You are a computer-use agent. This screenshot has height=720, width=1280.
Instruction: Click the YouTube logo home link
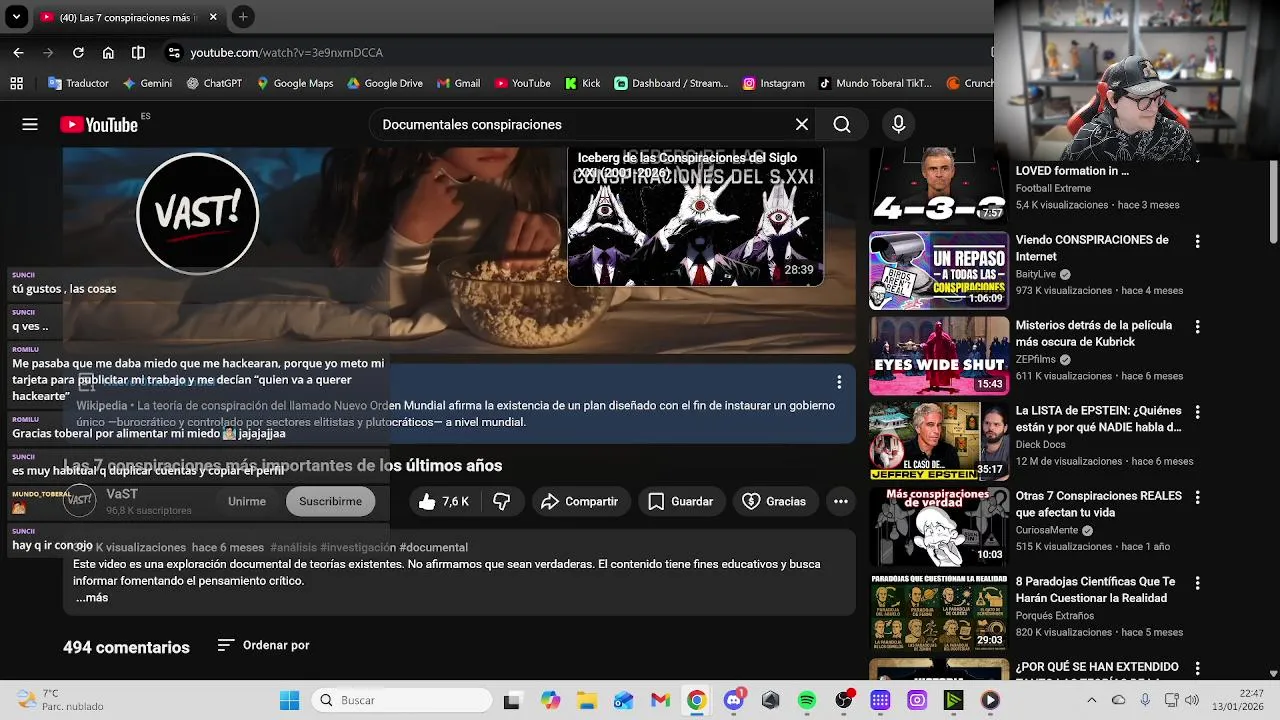tap(99, 124)
